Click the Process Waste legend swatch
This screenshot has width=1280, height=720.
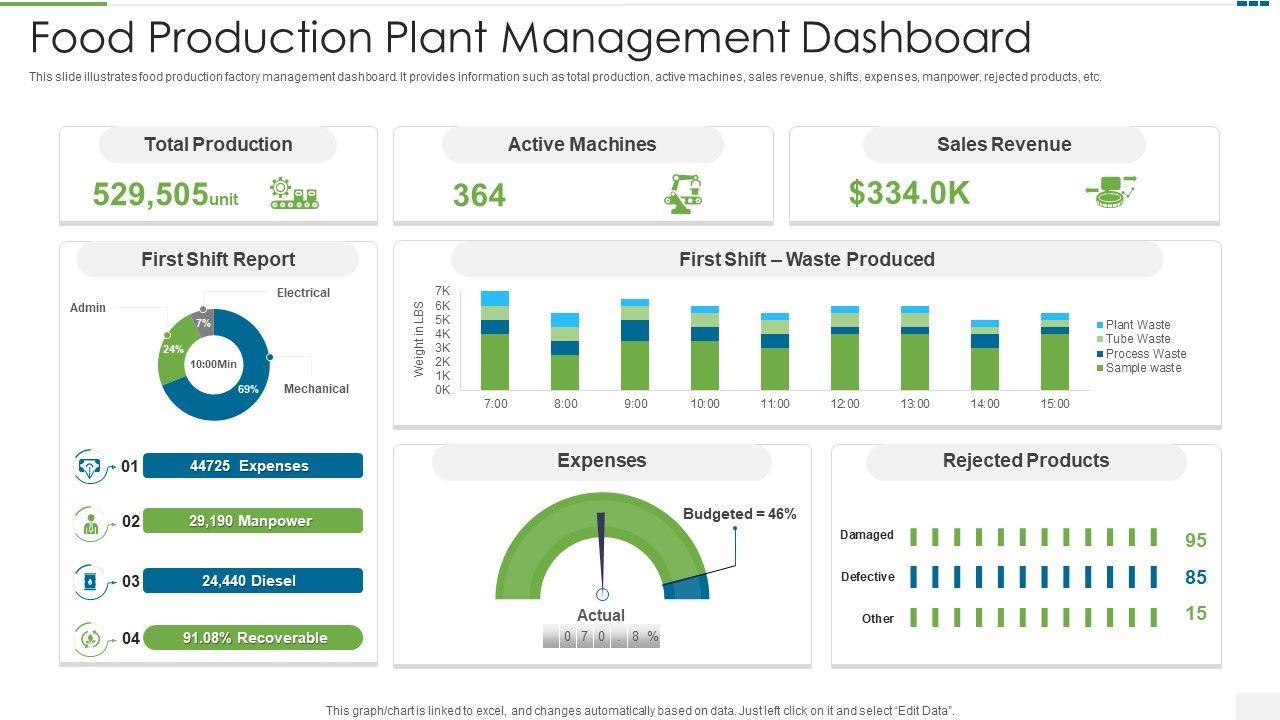1101,354
